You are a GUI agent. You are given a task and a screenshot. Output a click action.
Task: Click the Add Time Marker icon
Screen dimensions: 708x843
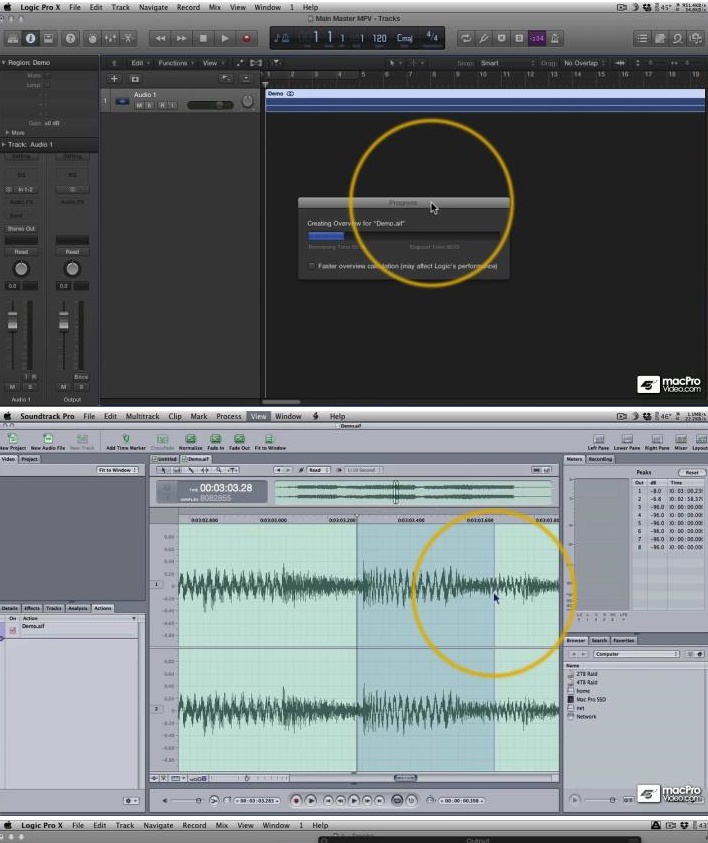[126, 442]
